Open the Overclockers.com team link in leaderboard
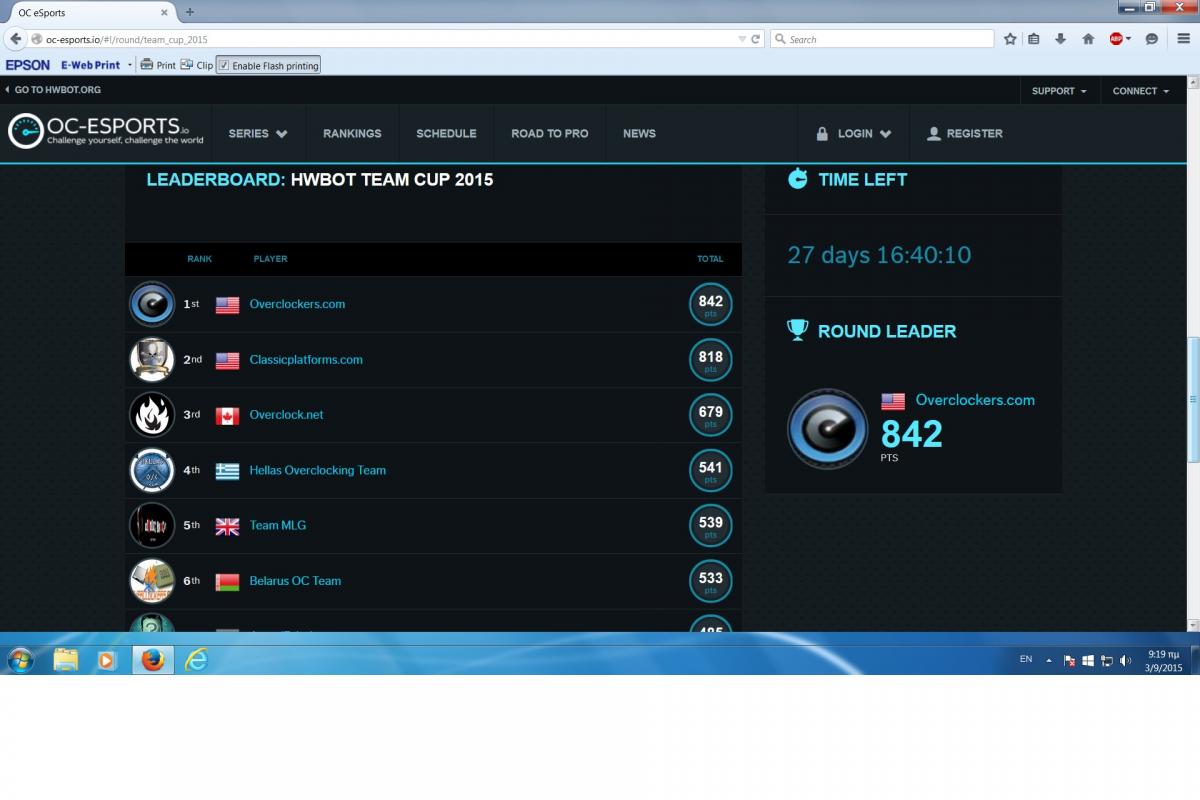The image size is (1200, 800). (297, 304)
